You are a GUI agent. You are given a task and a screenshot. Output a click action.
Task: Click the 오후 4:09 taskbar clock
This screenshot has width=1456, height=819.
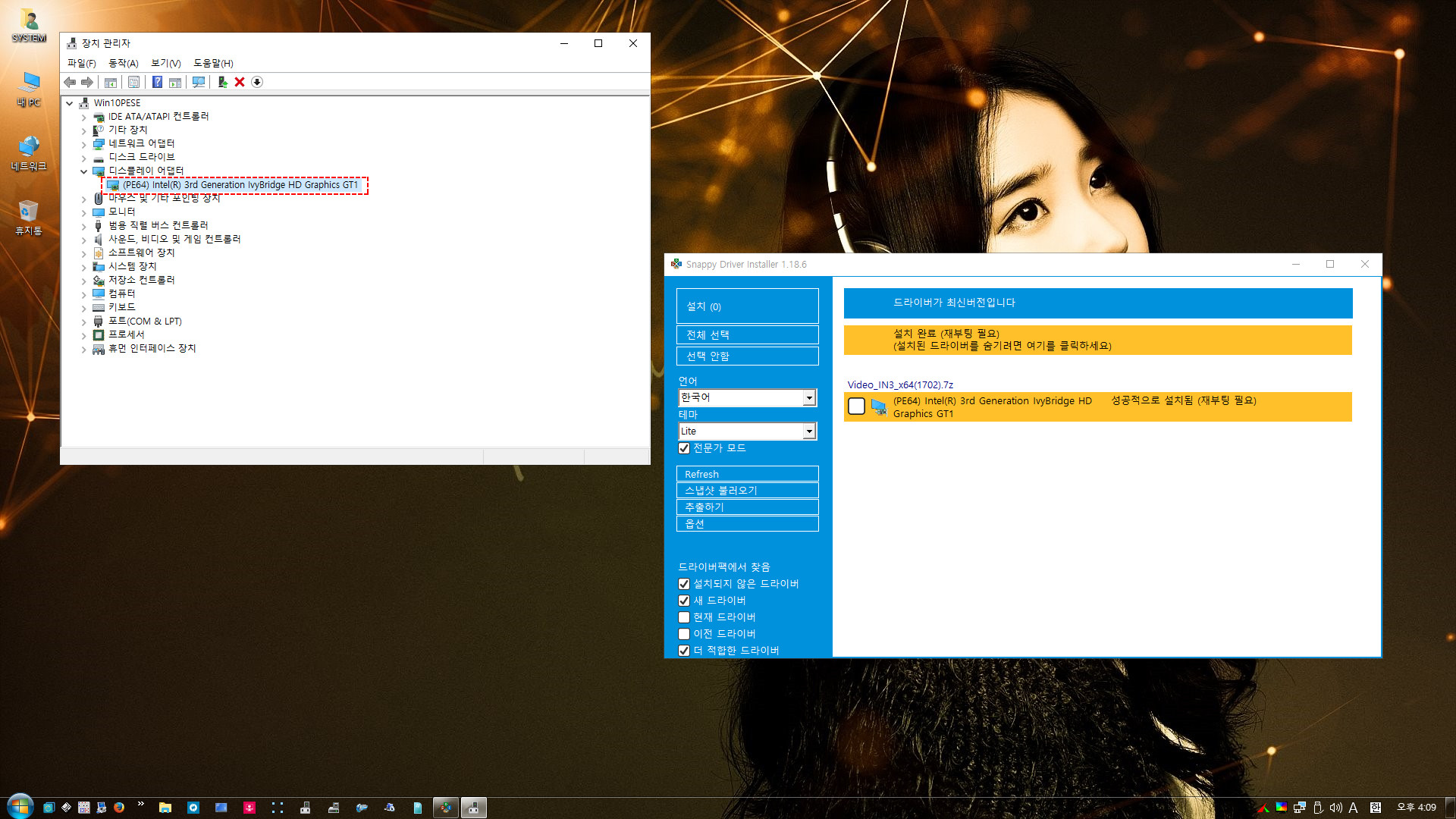1416,808
